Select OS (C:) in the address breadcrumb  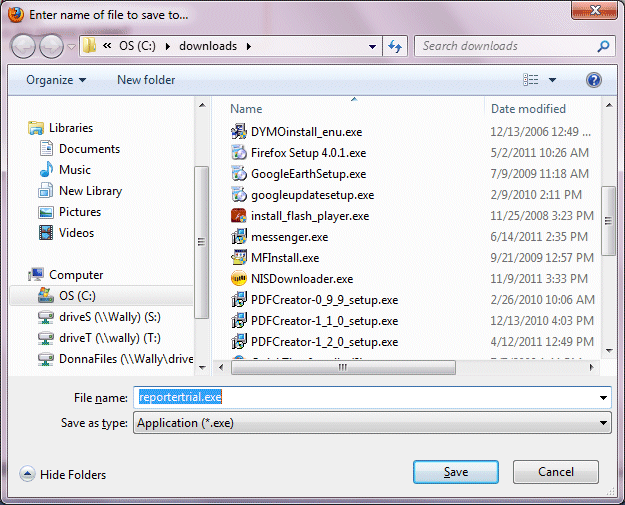click(137, 46)
